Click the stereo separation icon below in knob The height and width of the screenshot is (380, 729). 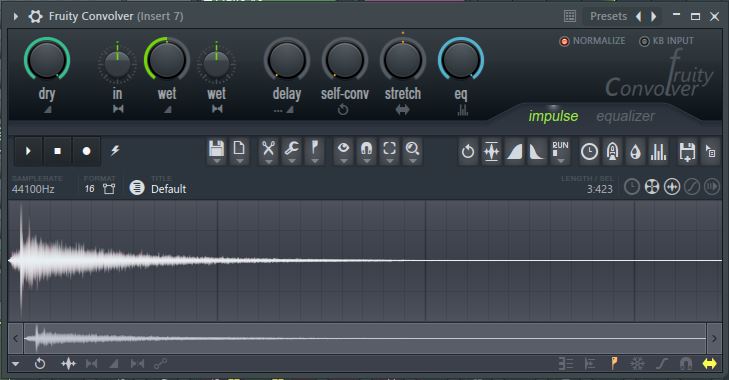(118, 109)
